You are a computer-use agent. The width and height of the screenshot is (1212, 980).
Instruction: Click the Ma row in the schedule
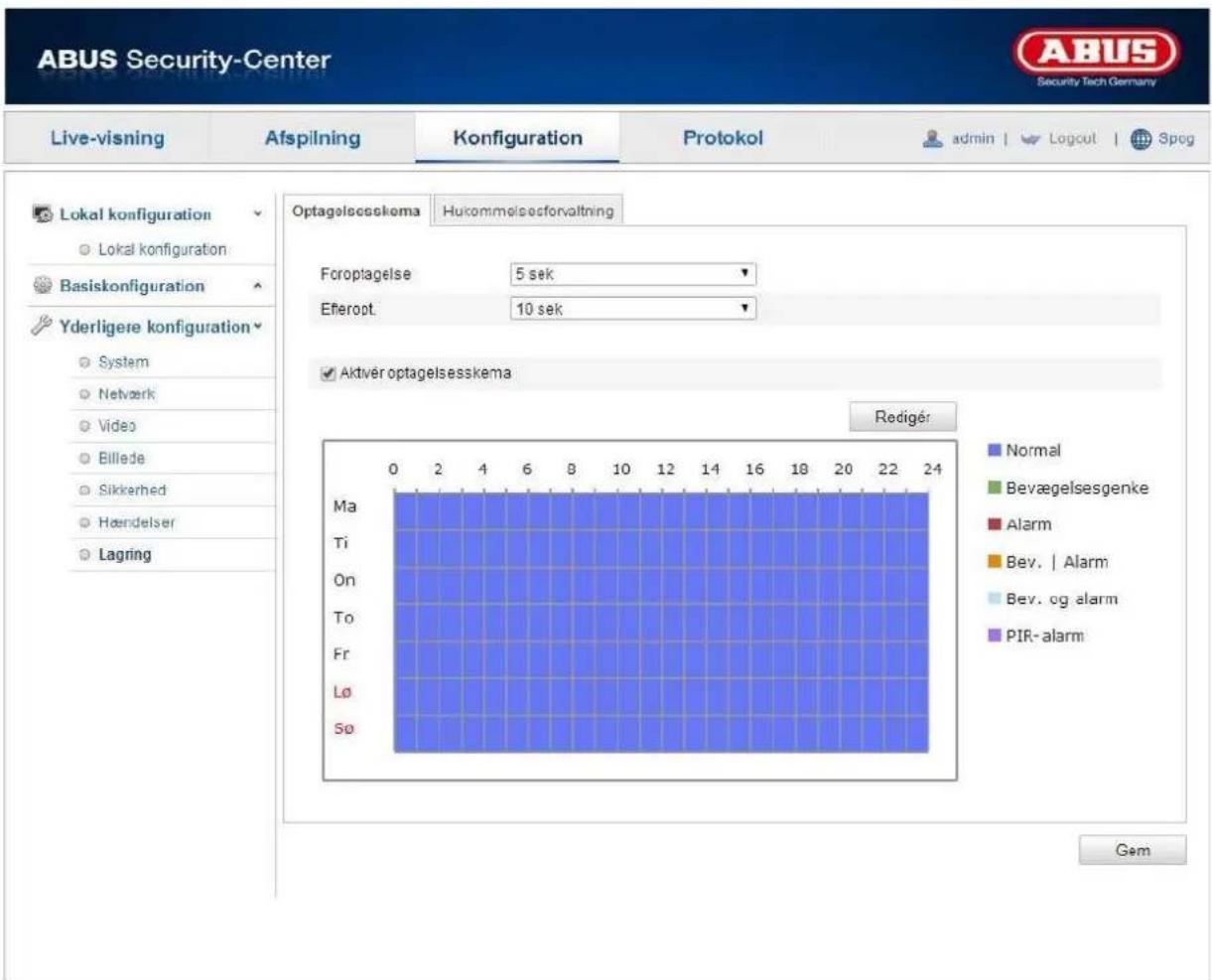click(661, 510)
